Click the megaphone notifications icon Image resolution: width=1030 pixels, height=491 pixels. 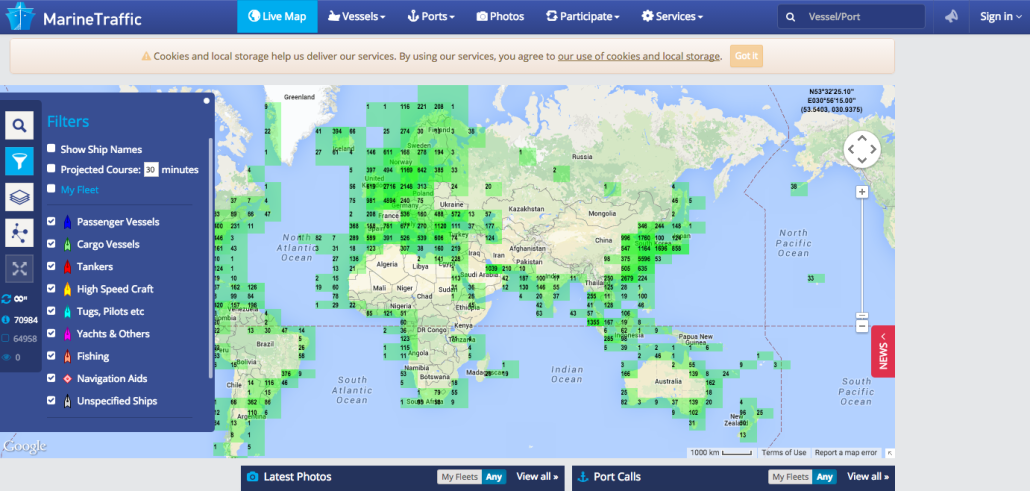tap(951, 16)
